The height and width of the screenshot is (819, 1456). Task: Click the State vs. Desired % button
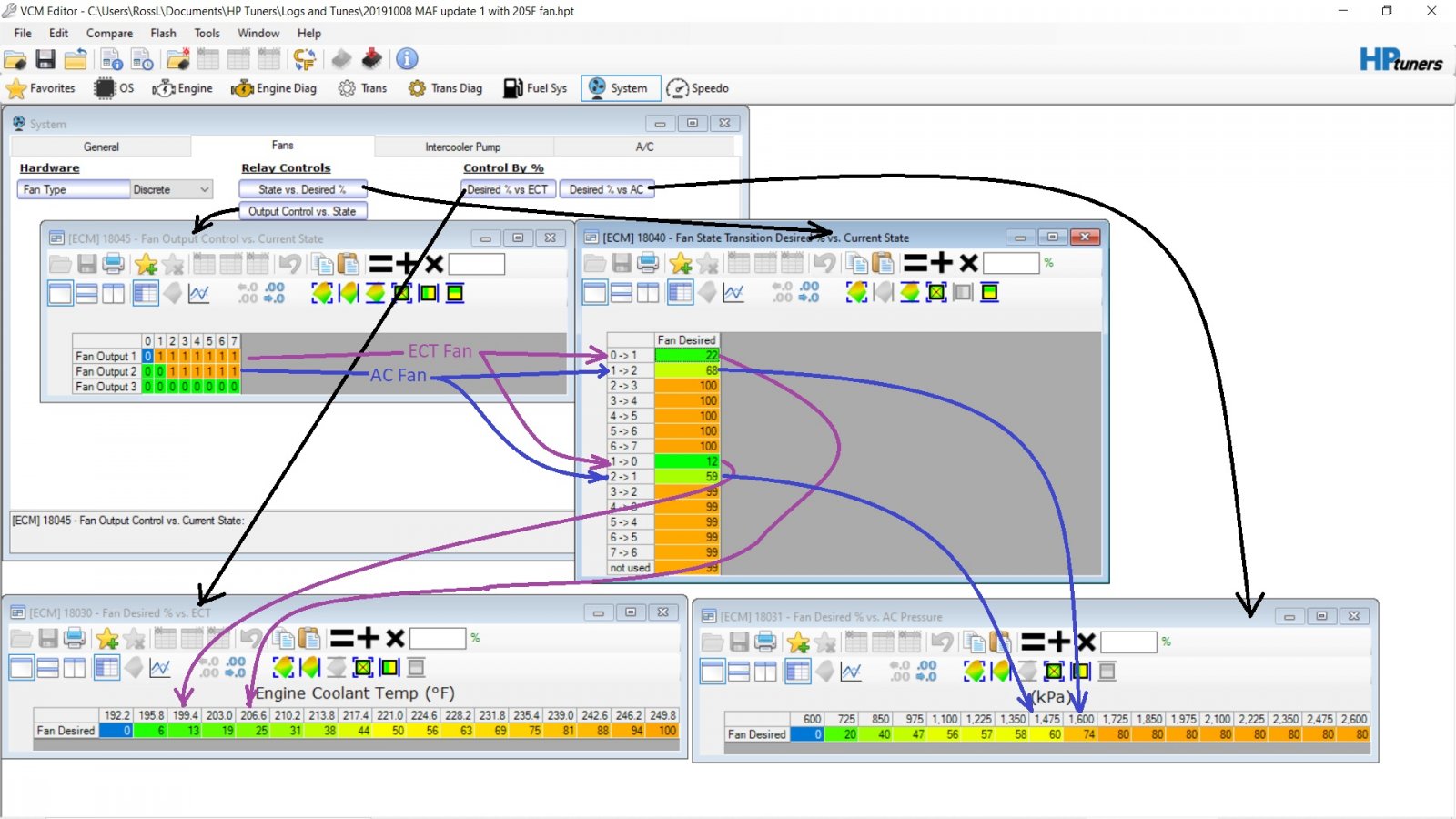click(302, 189)
